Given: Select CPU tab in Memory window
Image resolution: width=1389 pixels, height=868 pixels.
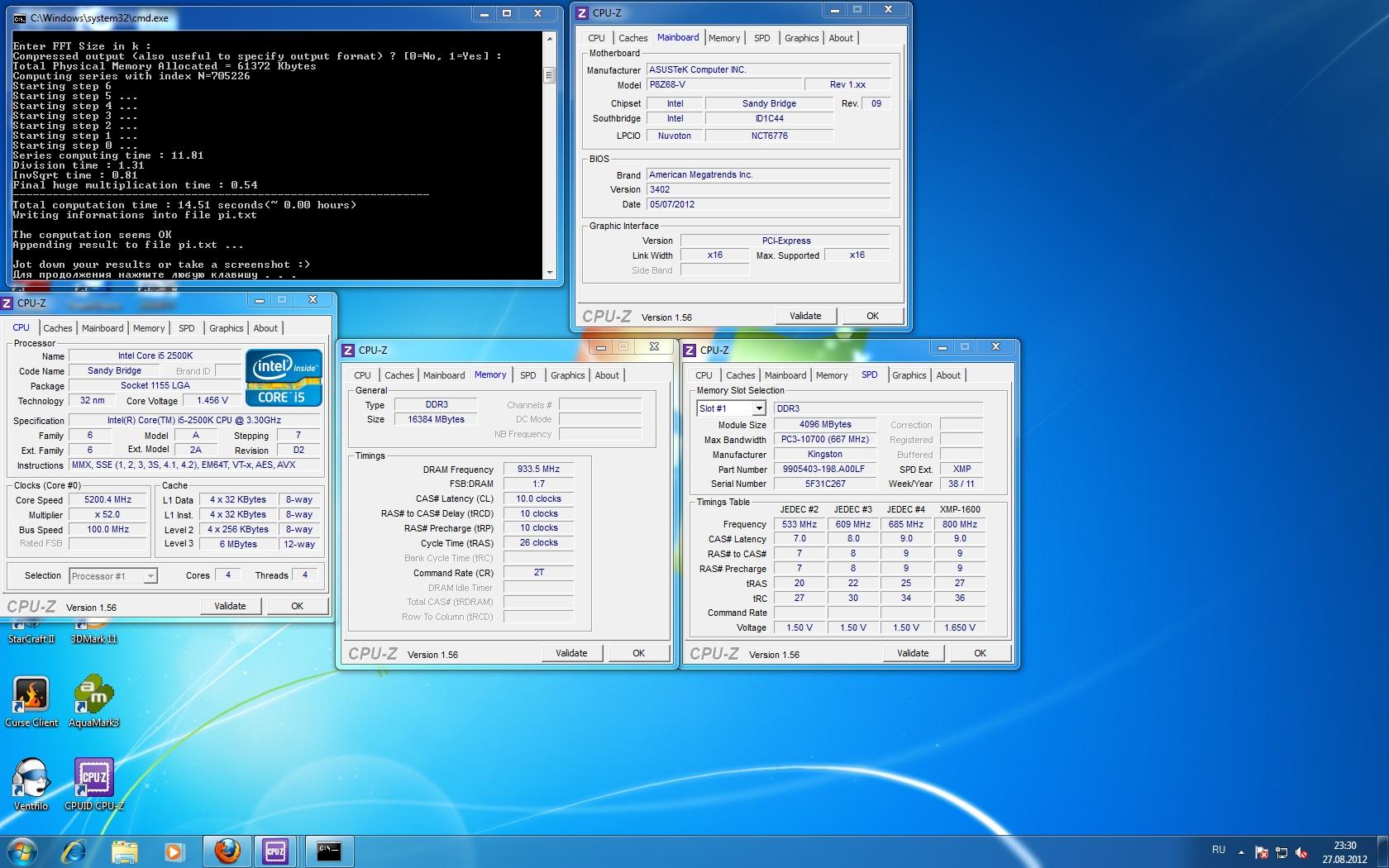Looking at the screenshot, I should coord(362,375).
